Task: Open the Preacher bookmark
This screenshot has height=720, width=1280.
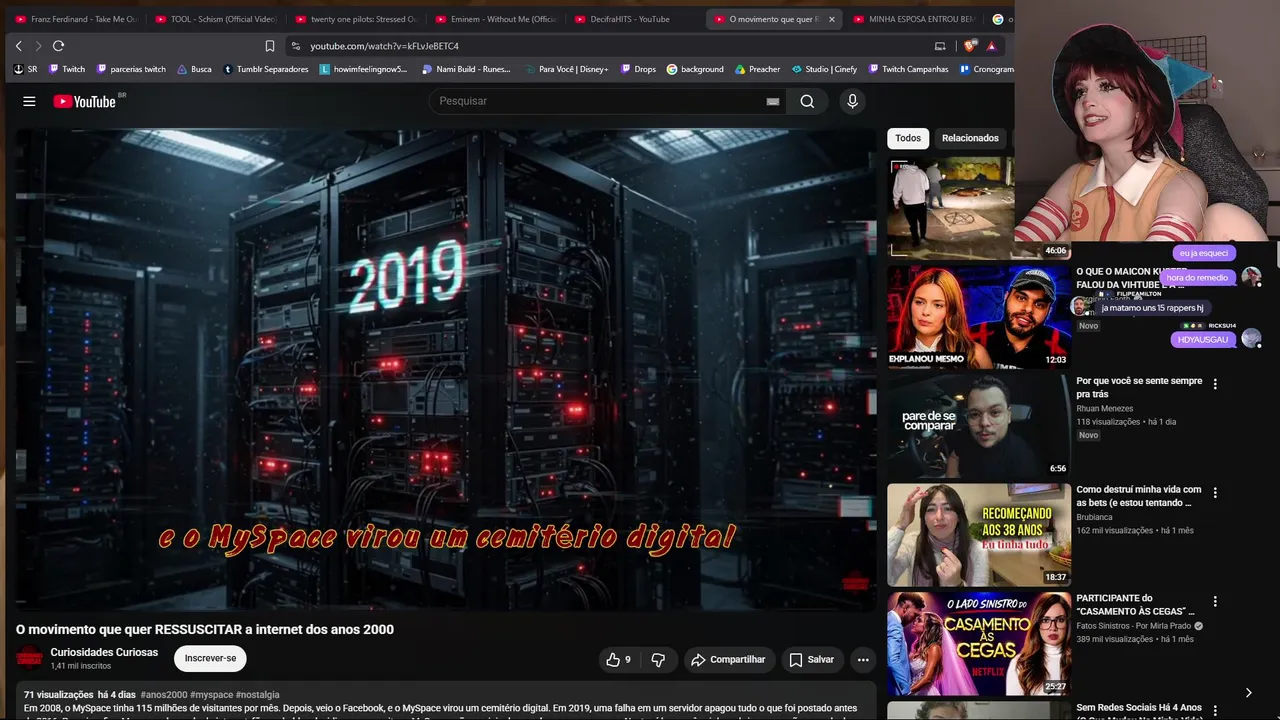Action: (x=757, y=69)
